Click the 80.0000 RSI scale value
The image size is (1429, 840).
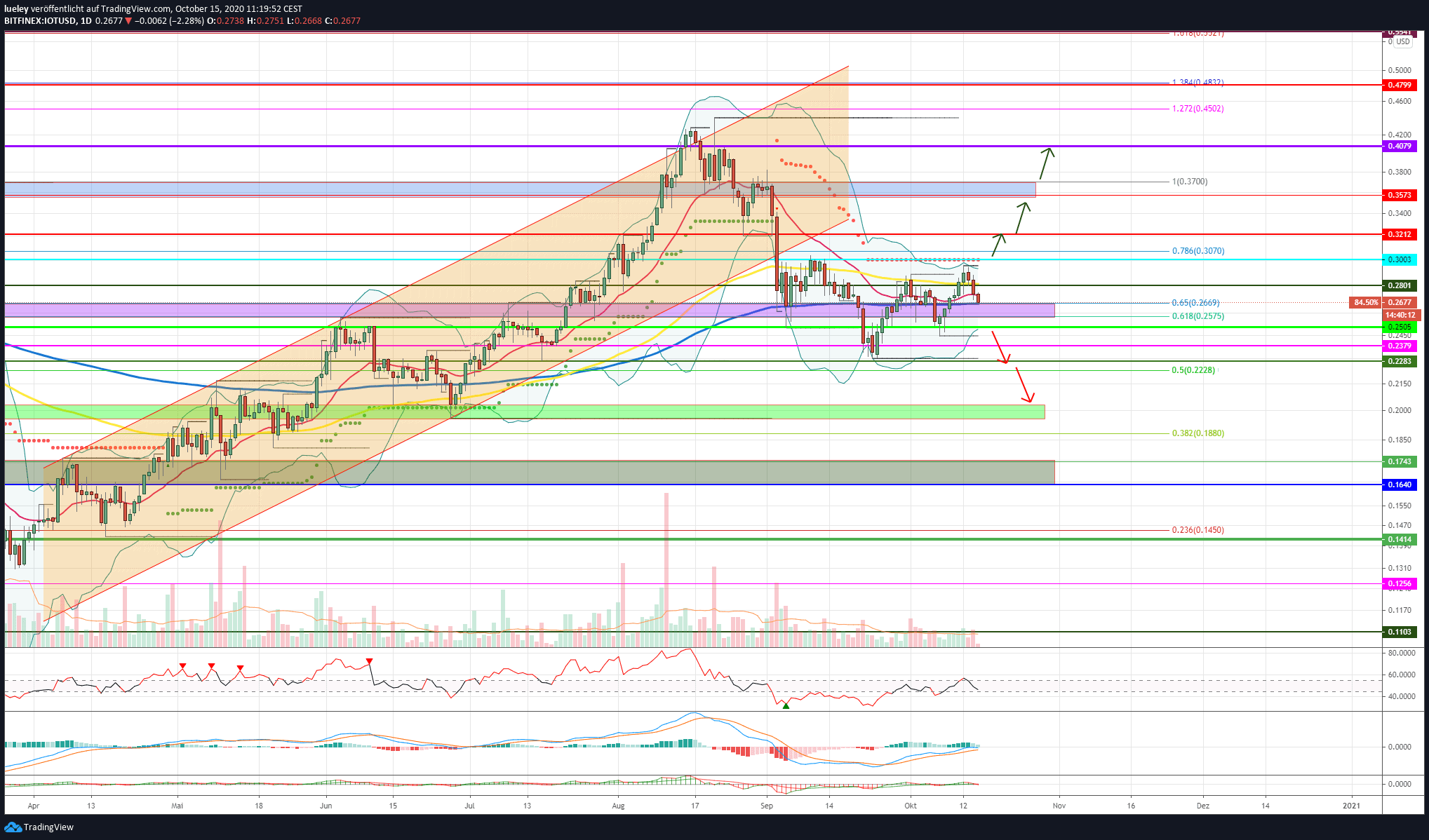(1402, 653)
